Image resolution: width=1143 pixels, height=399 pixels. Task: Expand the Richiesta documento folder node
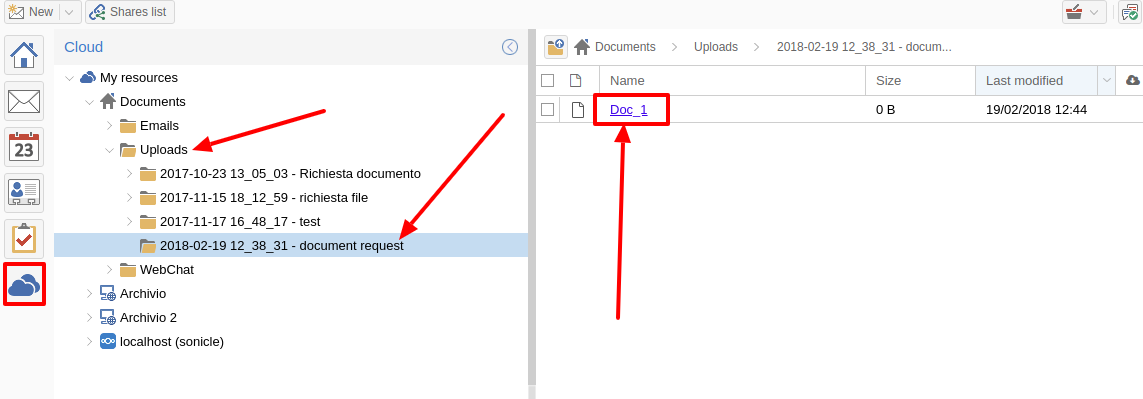point(130,174)
